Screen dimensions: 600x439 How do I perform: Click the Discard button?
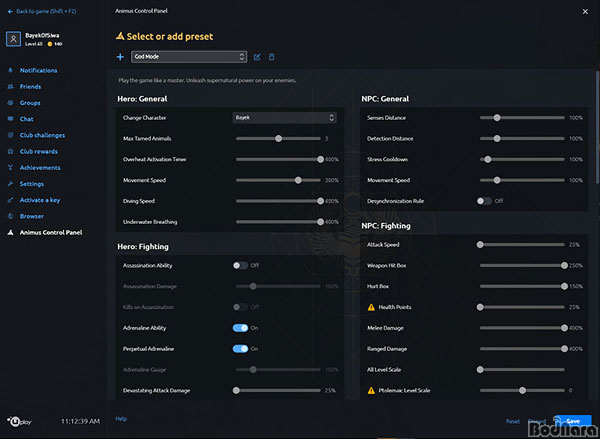click(537, 421)
